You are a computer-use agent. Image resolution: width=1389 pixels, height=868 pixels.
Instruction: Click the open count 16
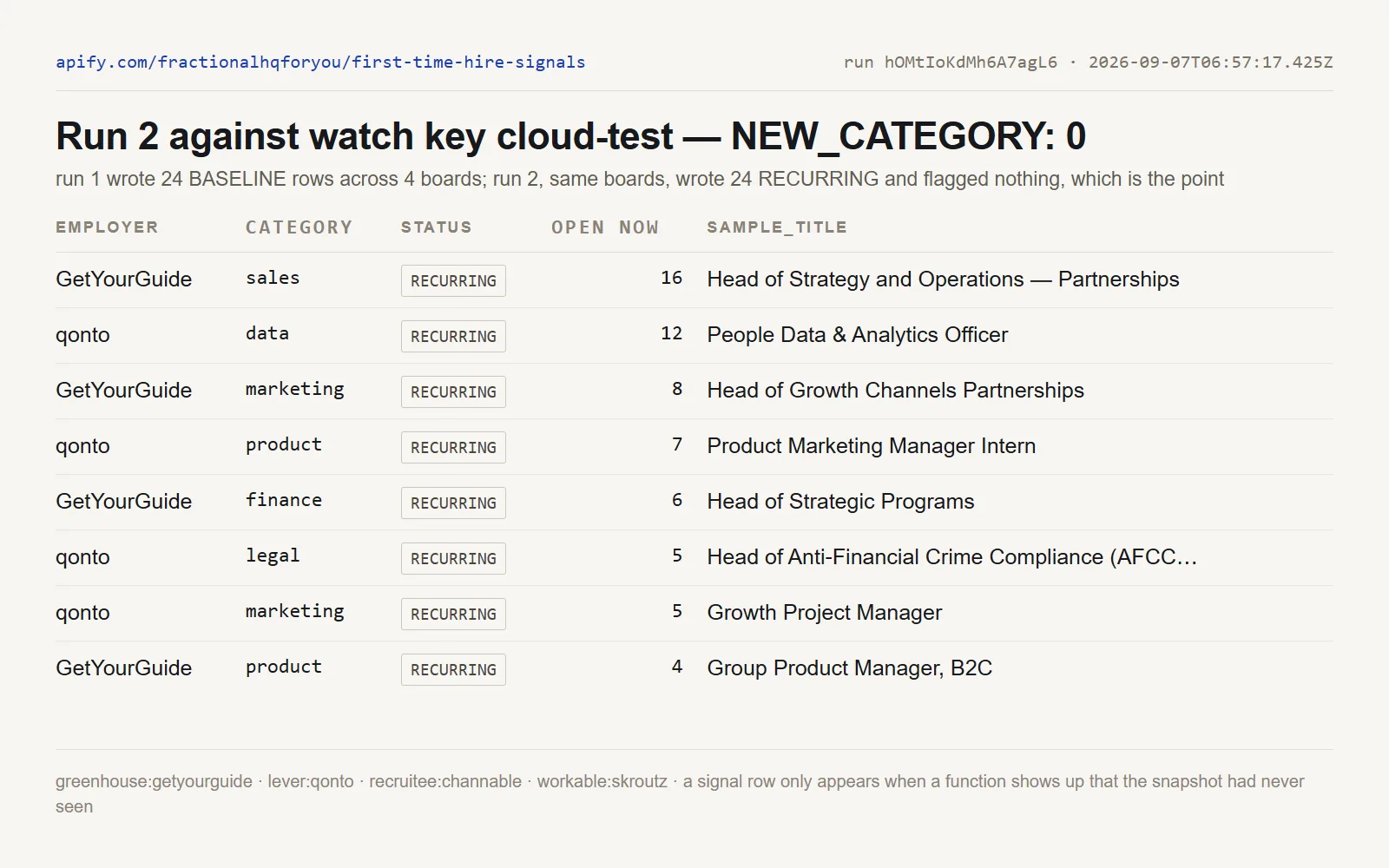[671, 278]
